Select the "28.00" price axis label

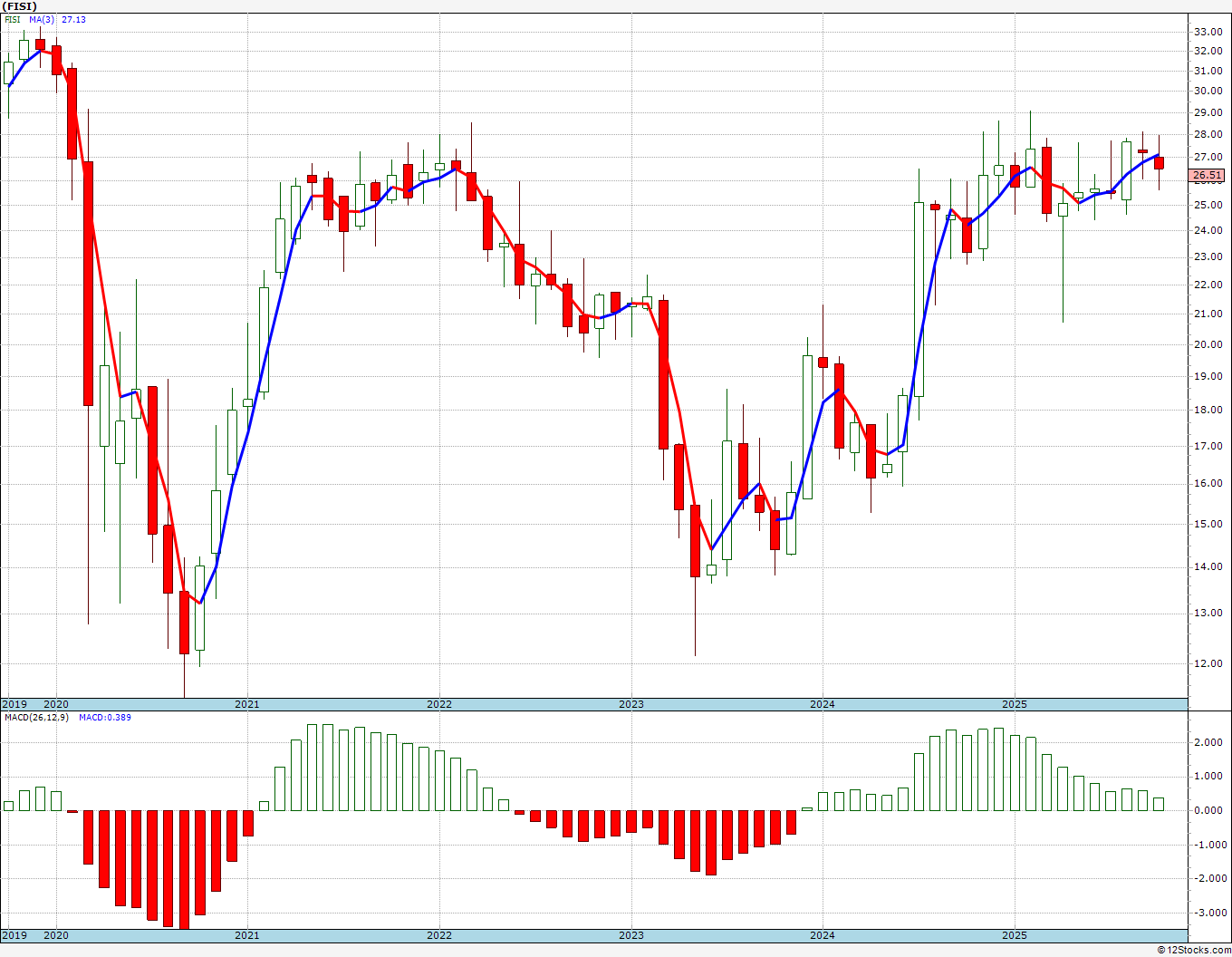click(1208, 135)
